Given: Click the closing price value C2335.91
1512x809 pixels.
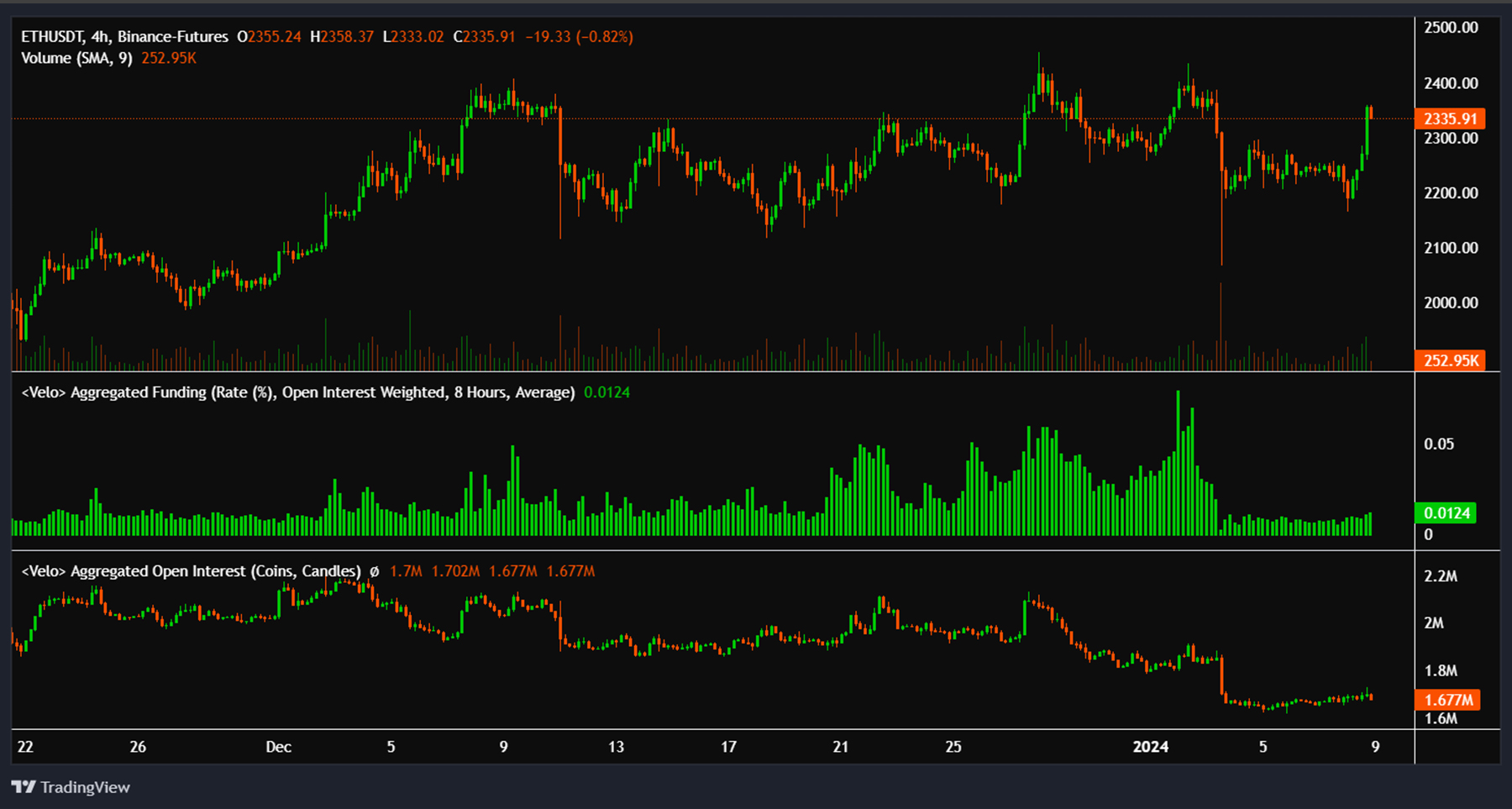Looking at the screenshot, I should coord(484,37).
